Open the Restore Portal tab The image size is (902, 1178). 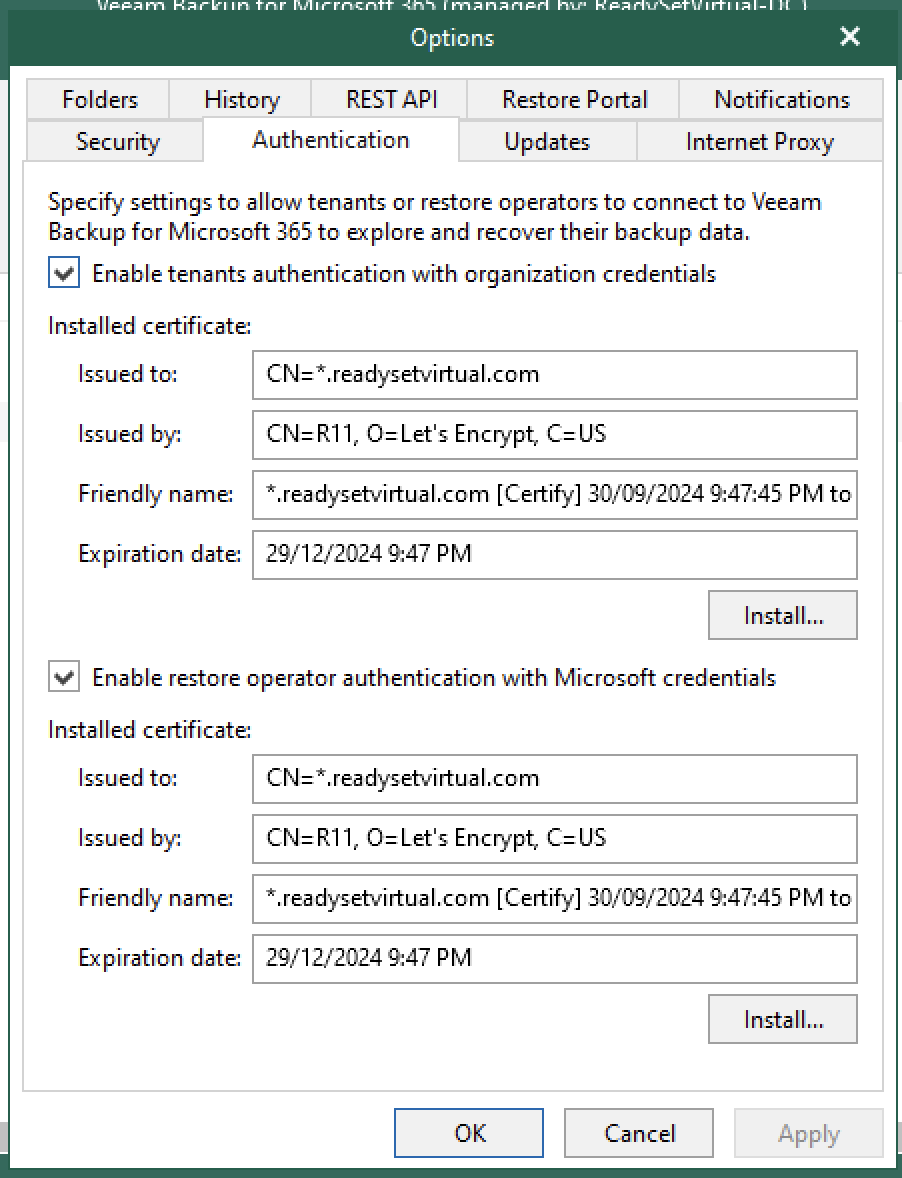click(574, 99)
